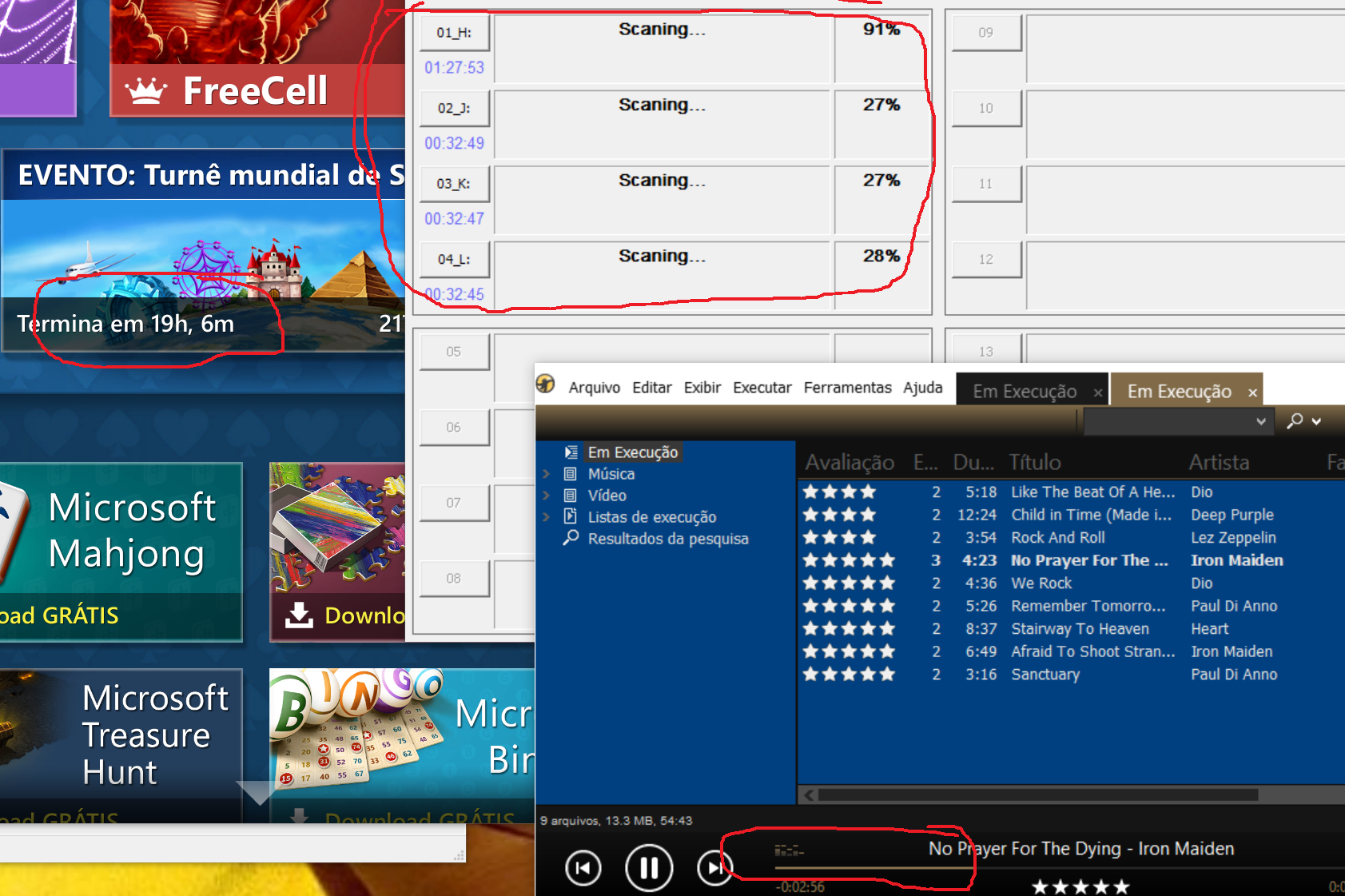The height and width of the screenshot is (896, 1345).
Task: Click the 03_K: drive button in the scanner
Action: click(454, 184)
